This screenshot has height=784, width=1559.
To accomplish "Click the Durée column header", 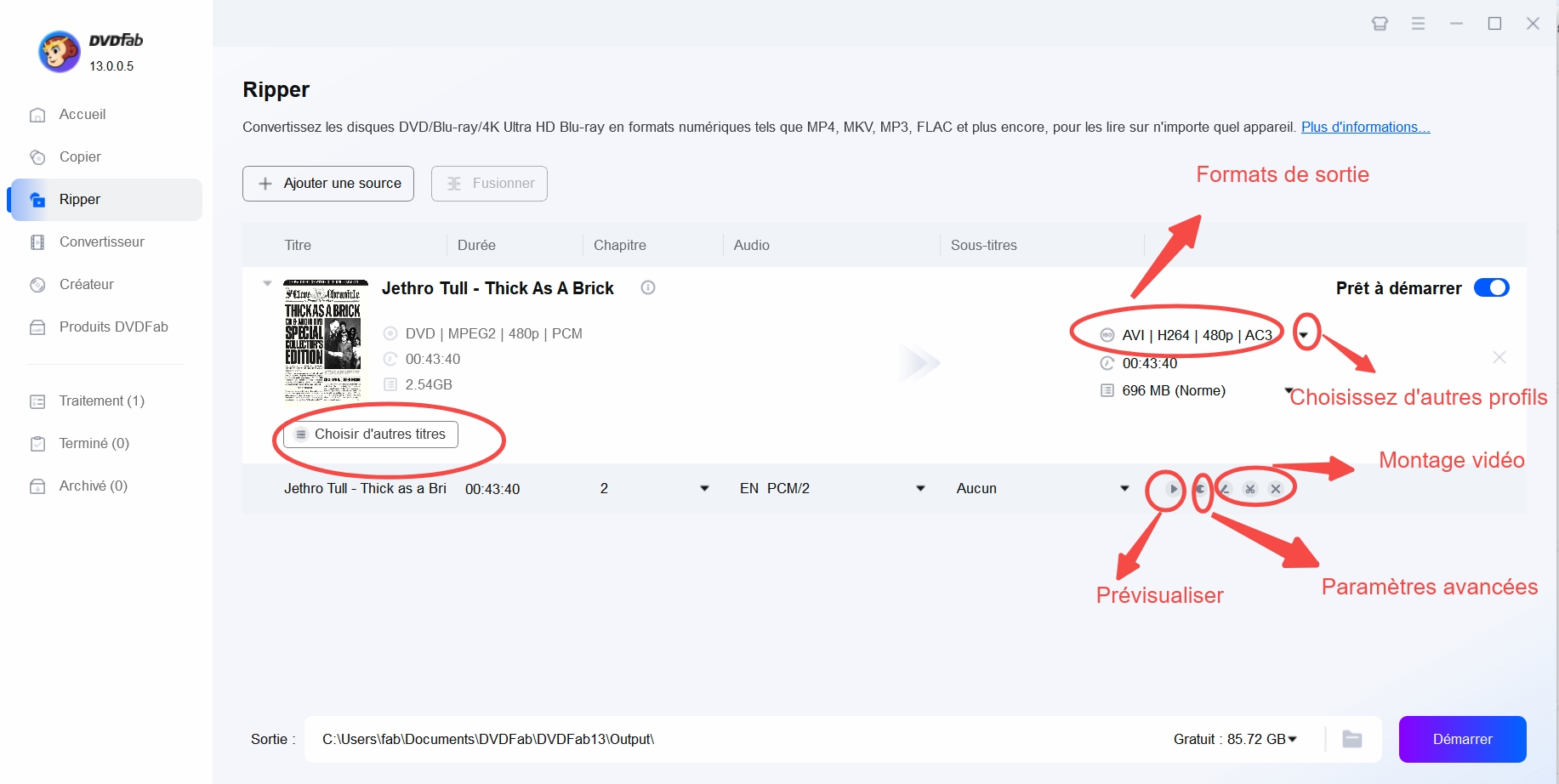I will point(476,246).
